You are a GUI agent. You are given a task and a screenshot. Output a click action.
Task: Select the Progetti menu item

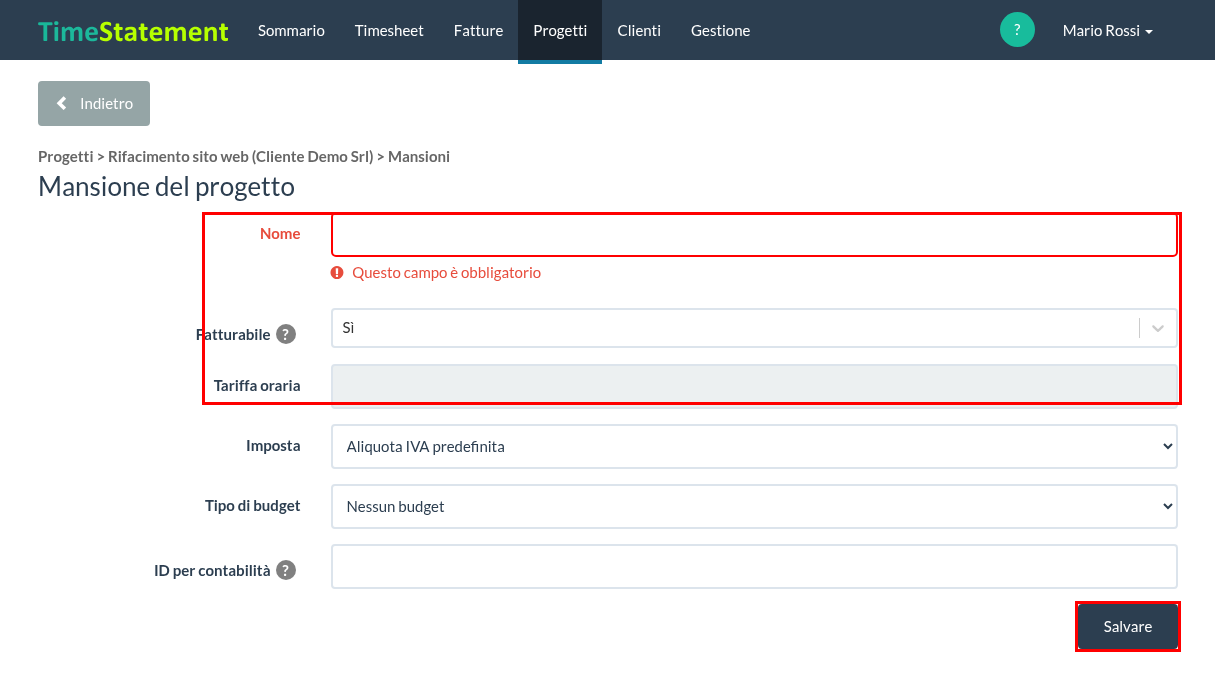[560, 31]
